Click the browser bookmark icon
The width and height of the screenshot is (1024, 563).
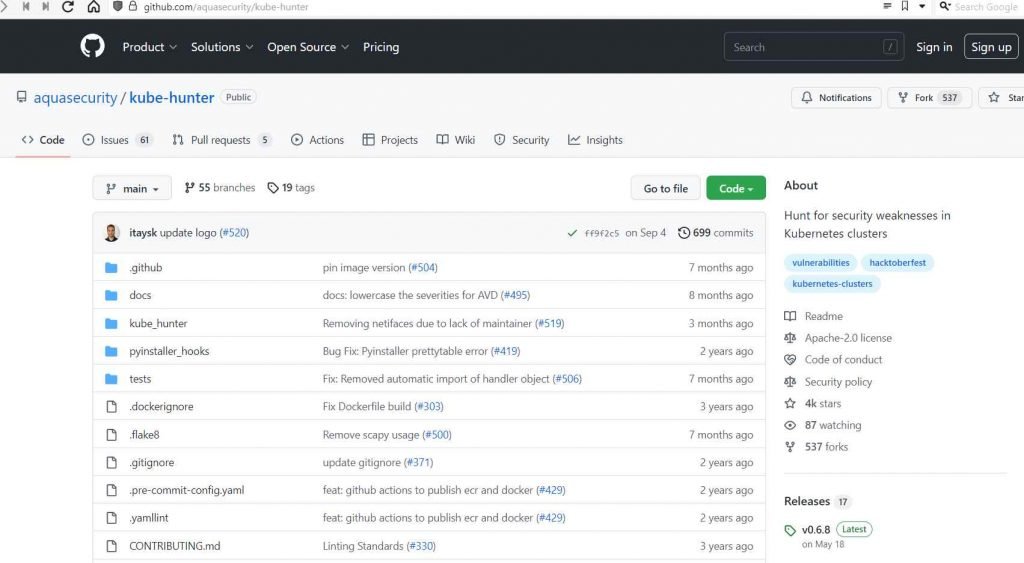pos(904,6)
